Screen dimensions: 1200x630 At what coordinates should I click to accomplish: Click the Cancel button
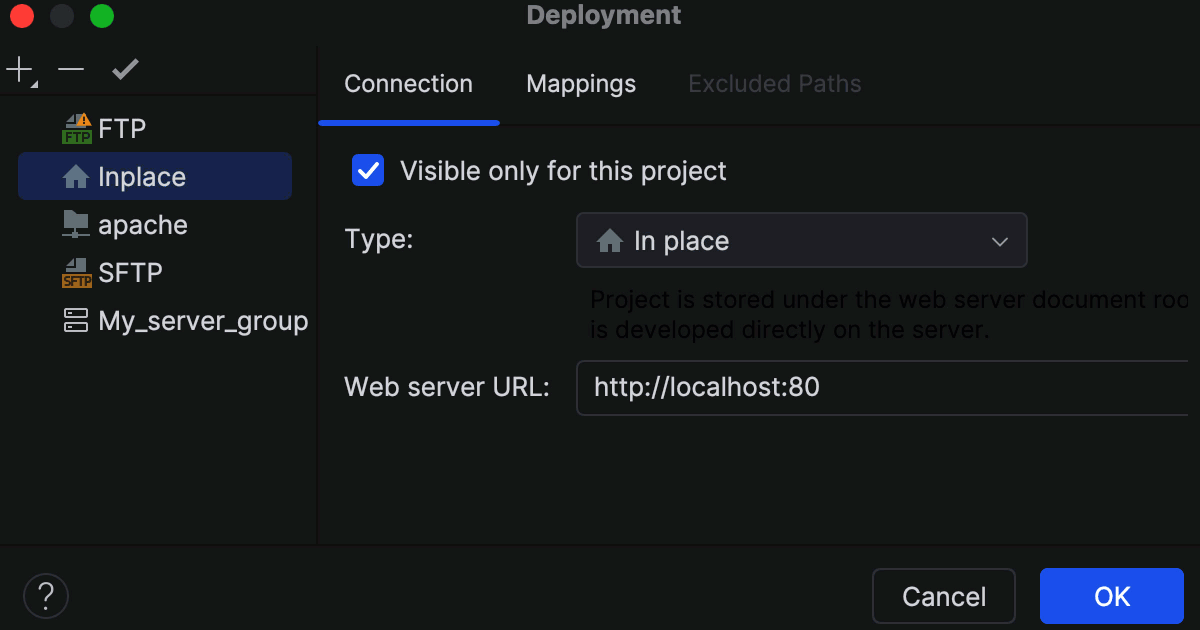[944, 597]
